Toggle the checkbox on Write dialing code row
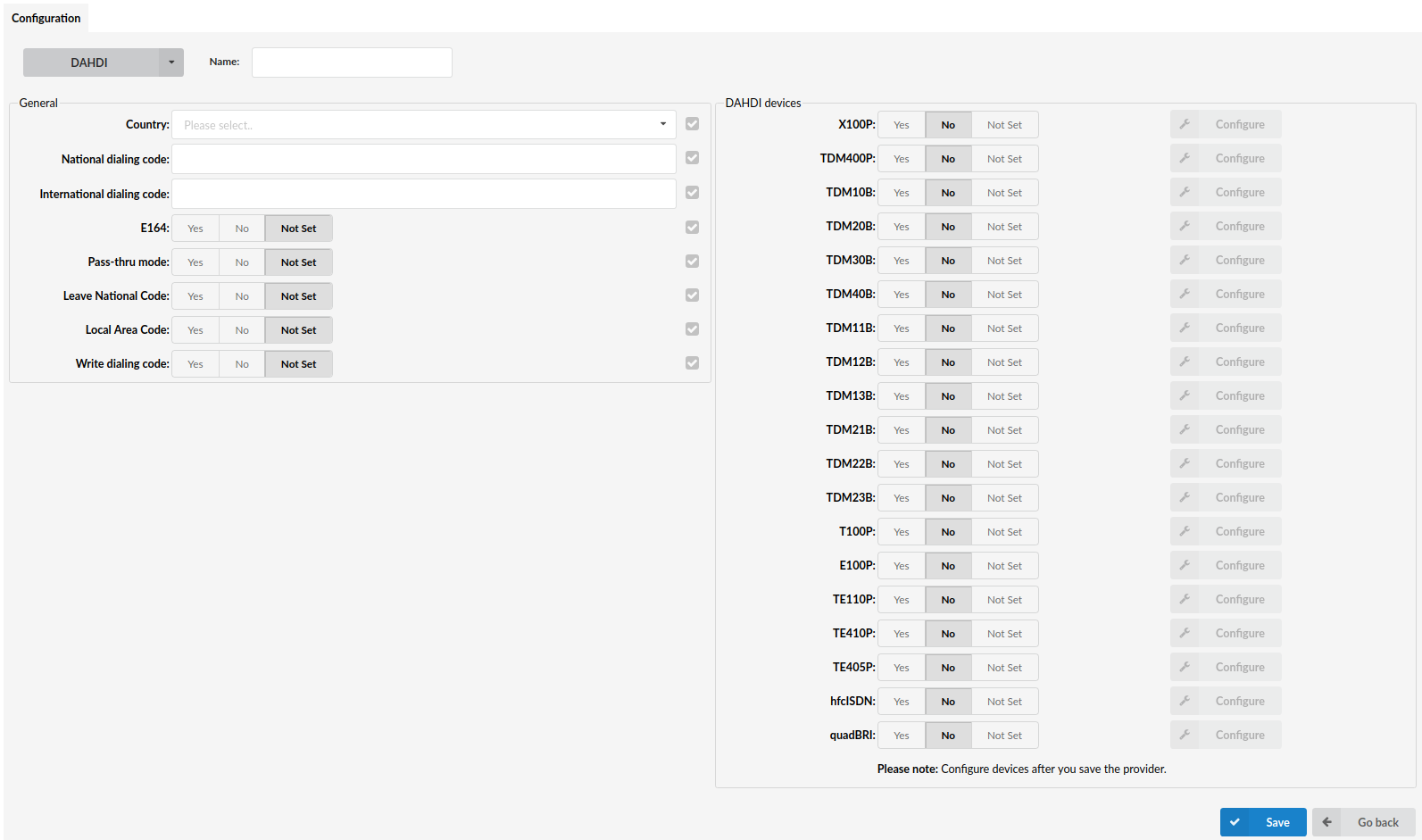This screenshot has height=840, width=1422. tap(692, 363)
